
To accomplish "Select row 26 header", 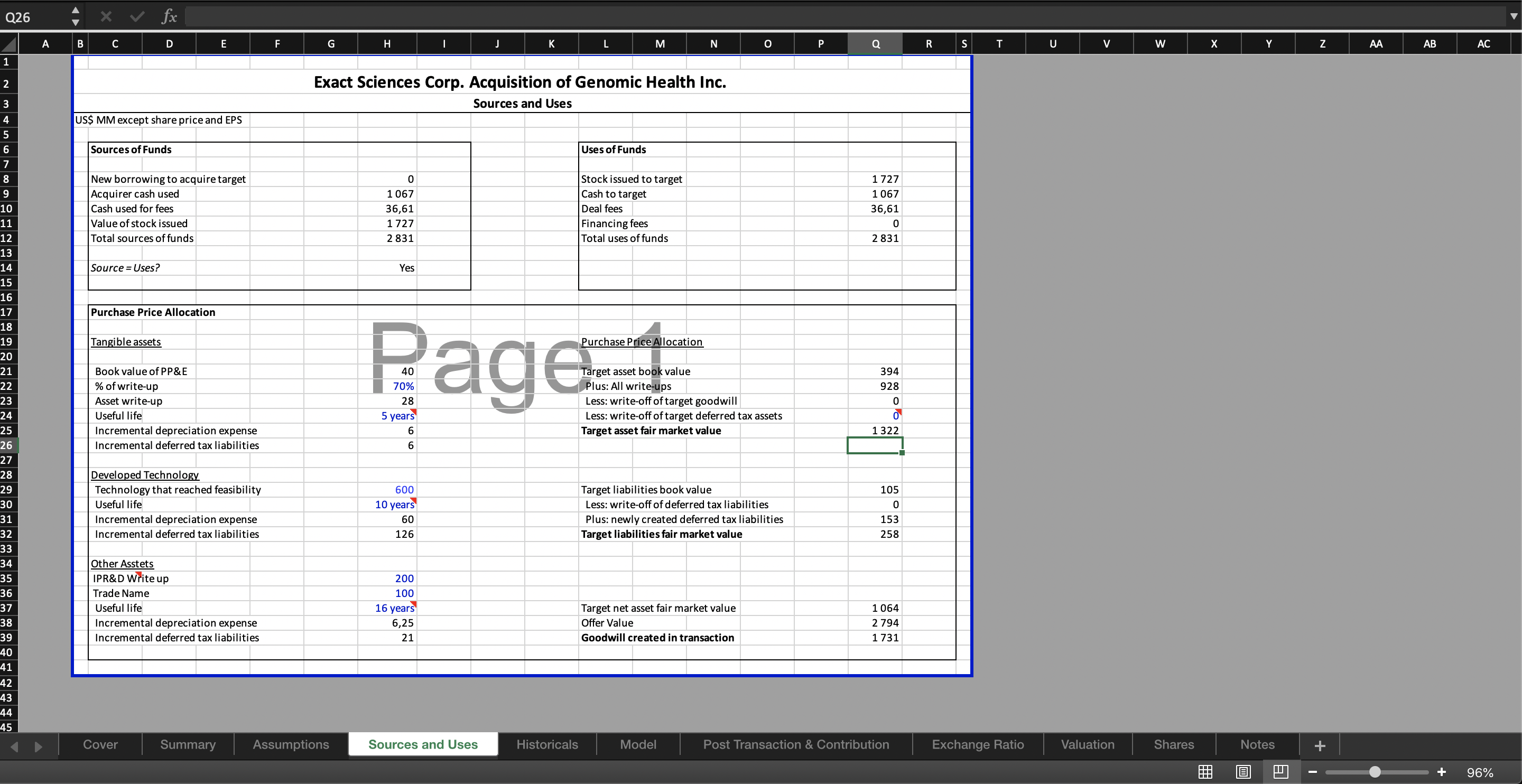I will pyautogui.click(x=8, y=445).
